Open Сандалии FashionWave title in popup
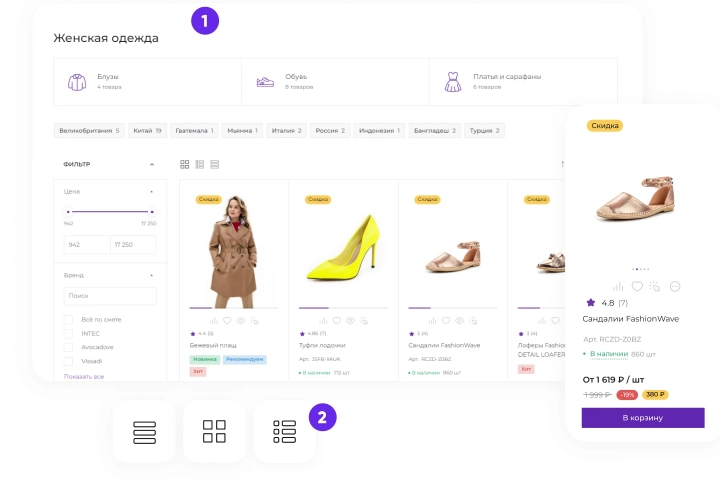Screen dimensions: 720x479 (x=630, y=319)
